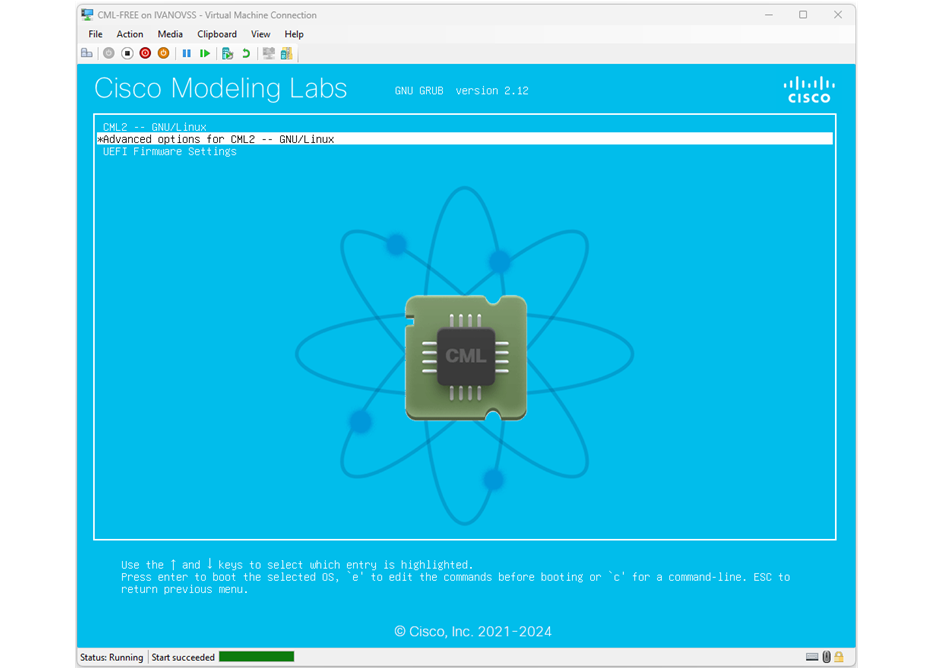Click the greyed-out enhanced session monitor icon
Image resolution: width=933 pixels, height=669 pixels.
269,54
